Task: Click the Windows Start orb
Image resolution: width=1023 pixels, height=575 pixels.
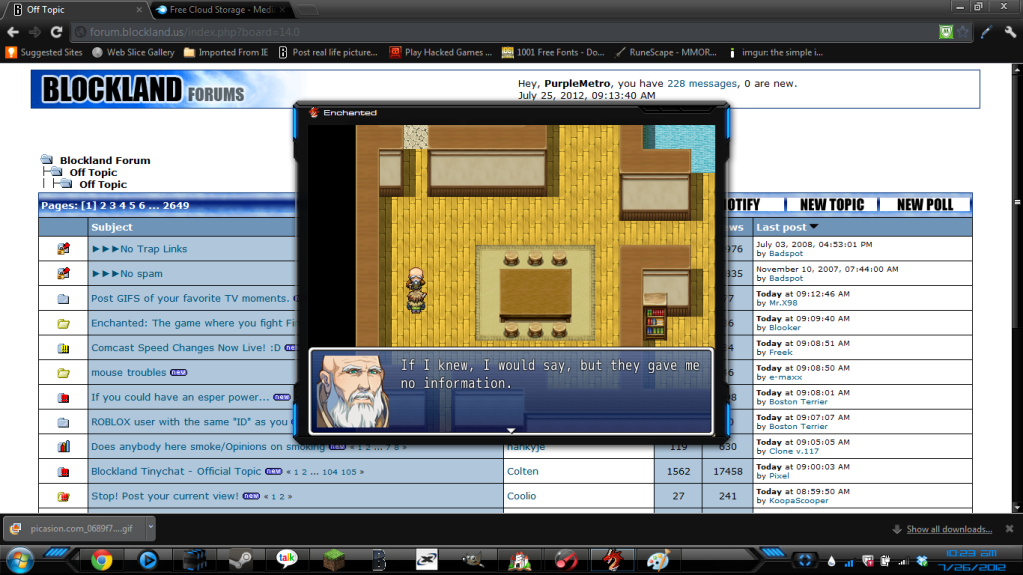Action: point(20,558)
